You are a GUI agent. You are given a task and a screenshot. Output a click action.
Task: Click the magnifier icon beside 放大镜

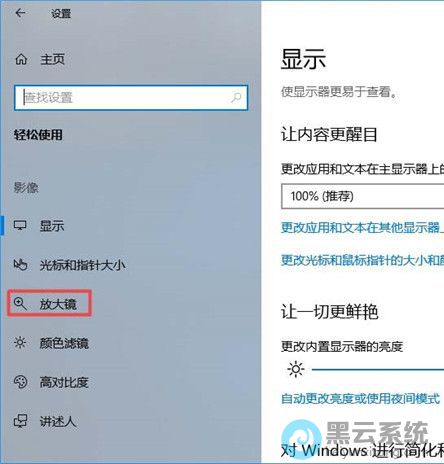pyautogui.click(x=20, y=304)
